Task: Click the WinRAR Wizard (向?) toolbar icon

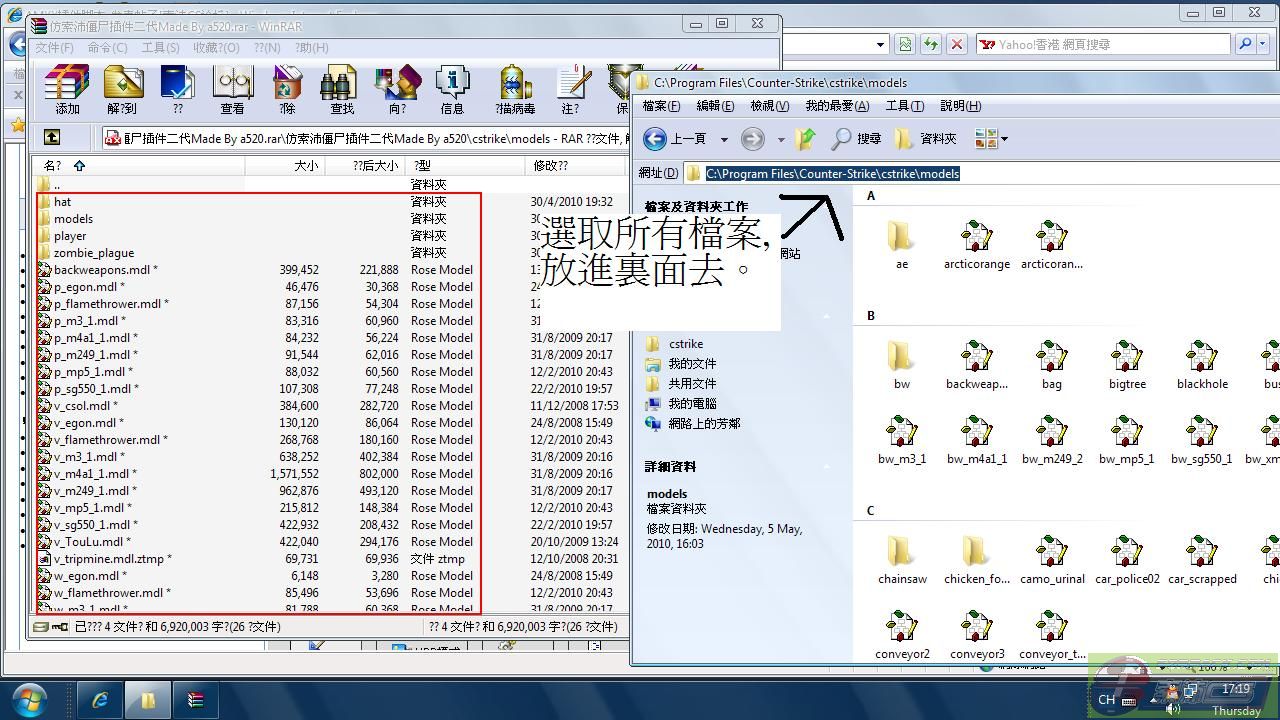Action: (397, 90)
